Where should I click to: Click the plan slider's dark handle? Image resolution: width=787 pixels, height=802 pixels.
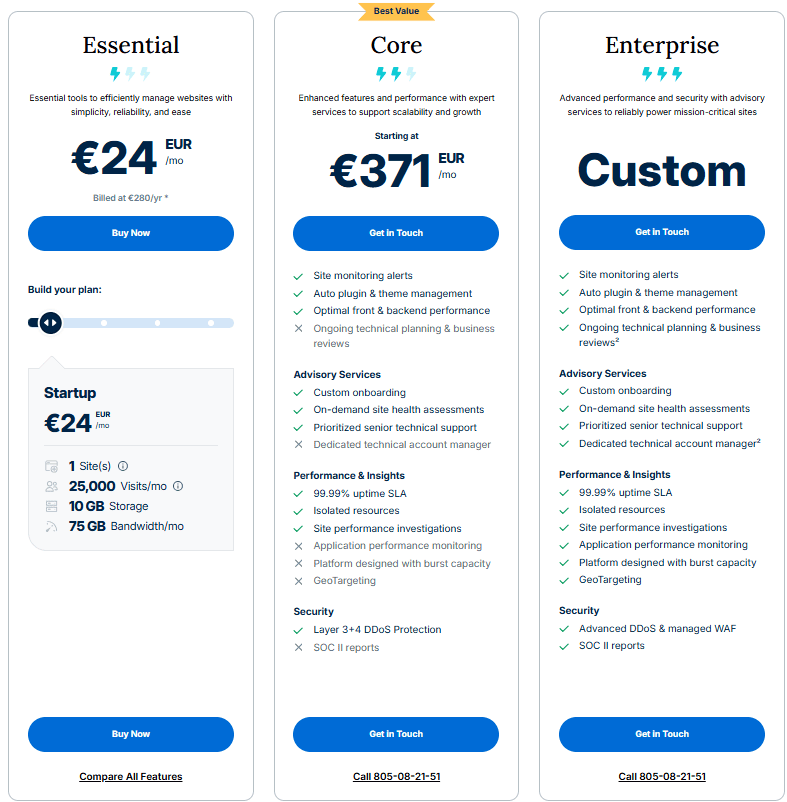[50, 322]
